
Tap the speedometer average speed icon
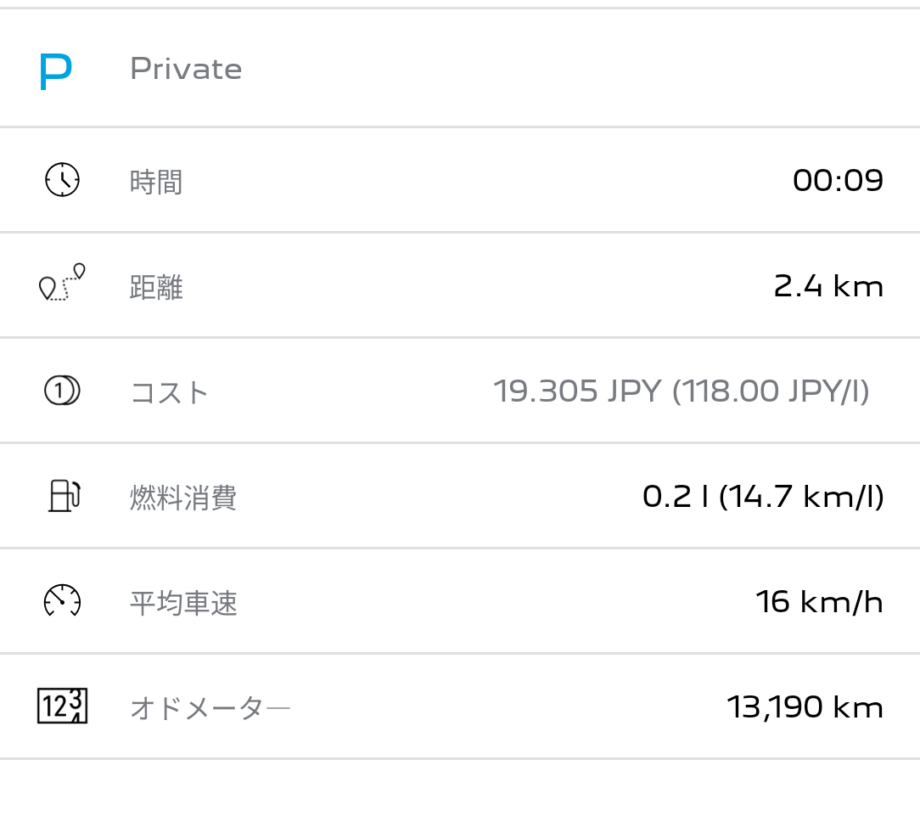[62, 602]
